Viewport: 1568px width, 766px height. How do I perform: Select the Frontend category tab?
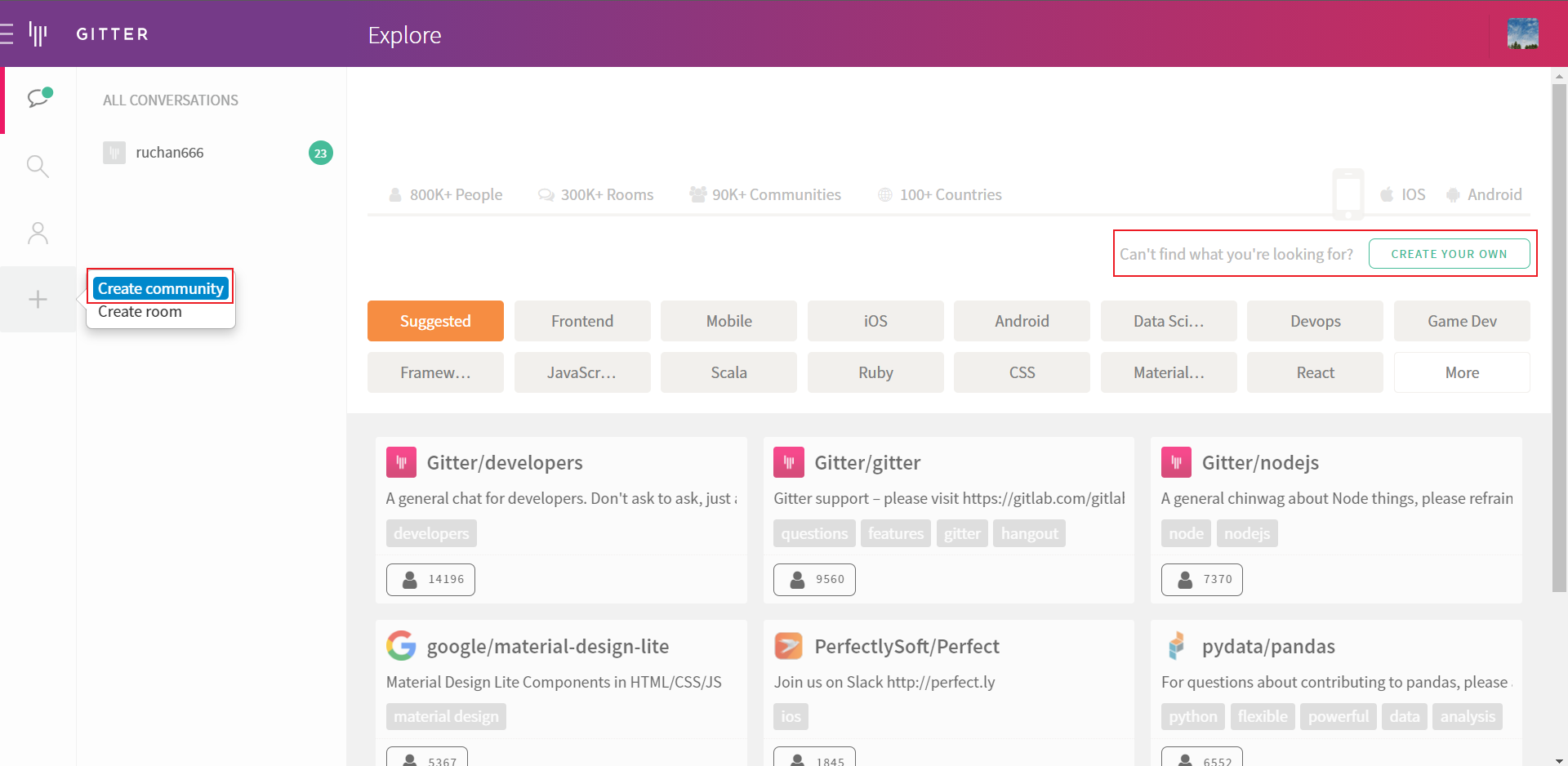pos(582,321)
